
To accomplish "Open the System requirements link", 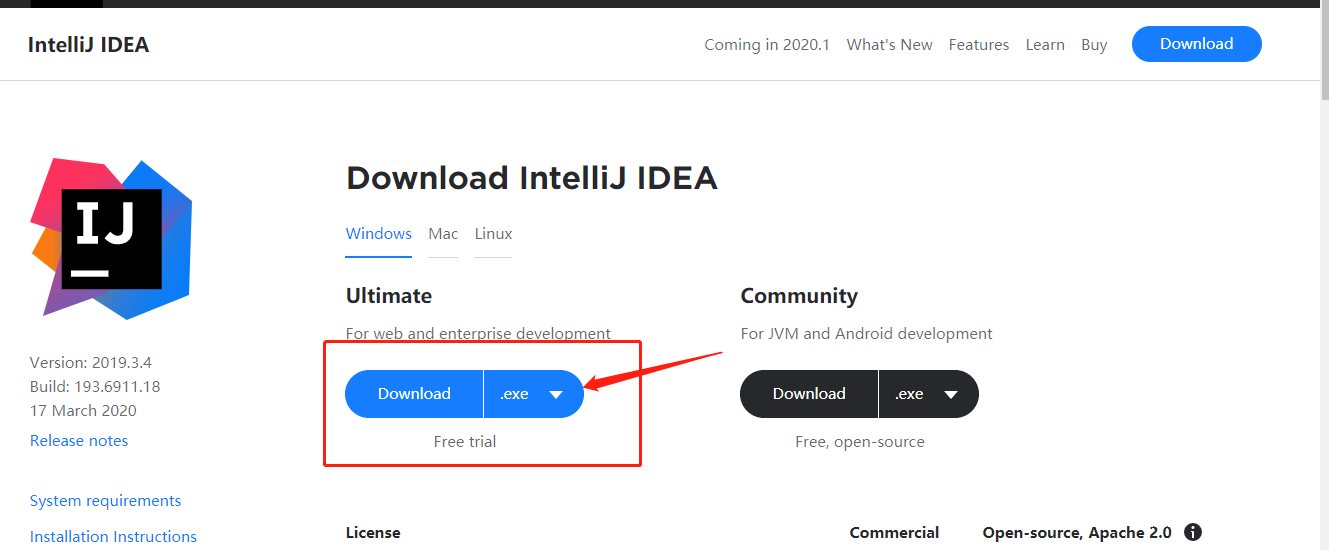I will point(106,501).
